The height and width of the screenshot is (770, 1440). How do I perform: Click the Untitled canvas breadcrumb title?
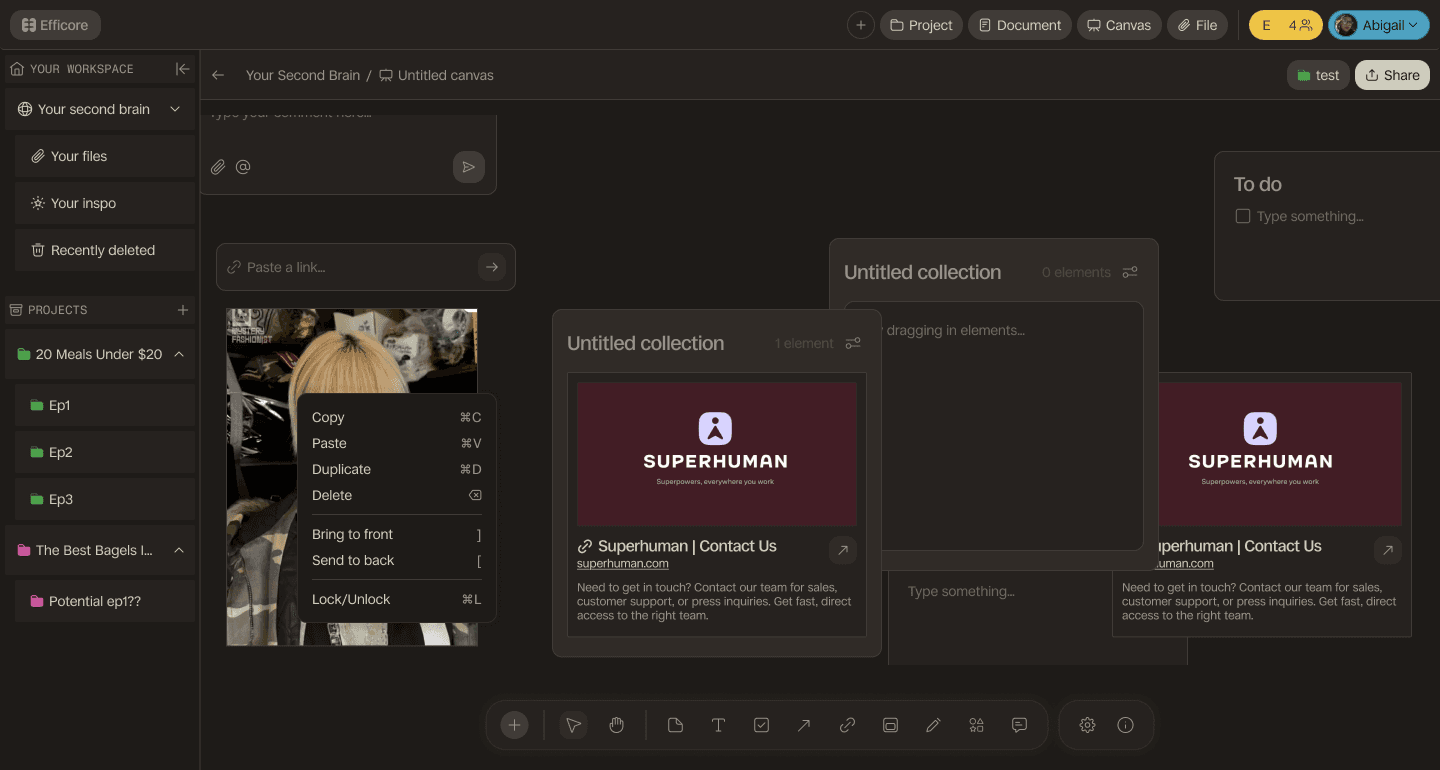coord(445,75)
